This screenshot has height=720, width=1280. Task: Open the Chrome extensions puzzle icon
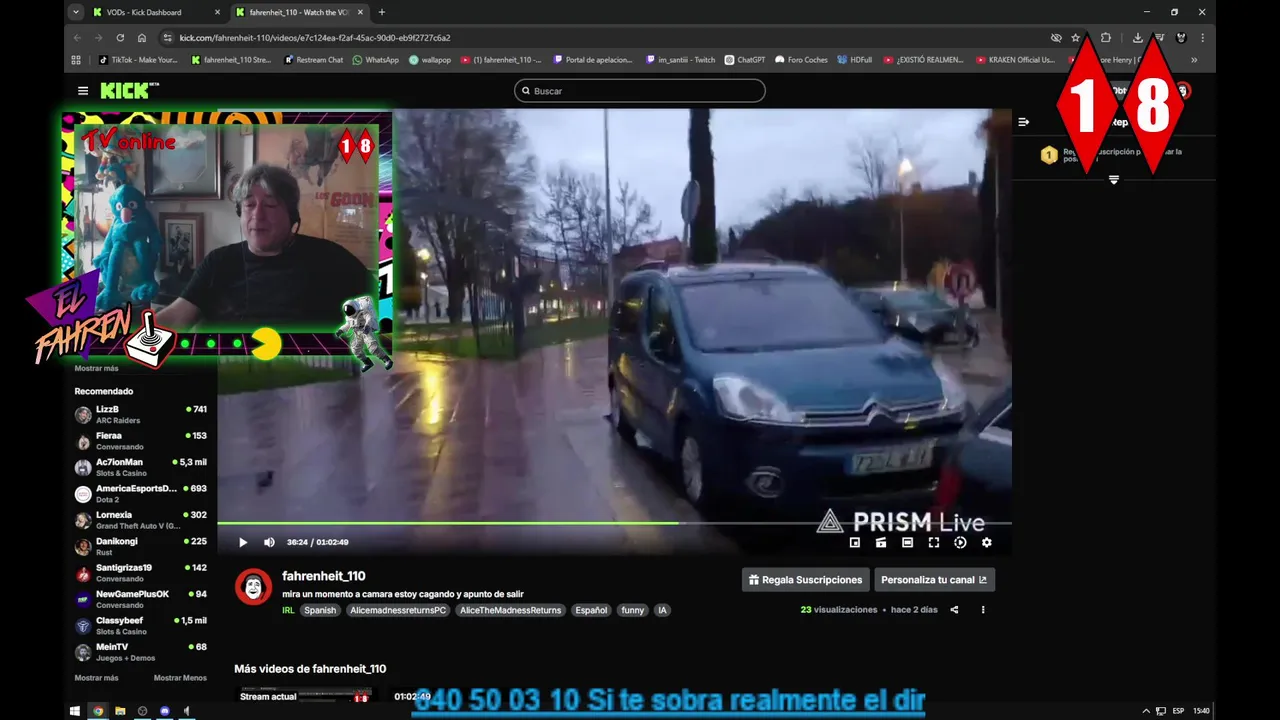tap(1106, 38)
